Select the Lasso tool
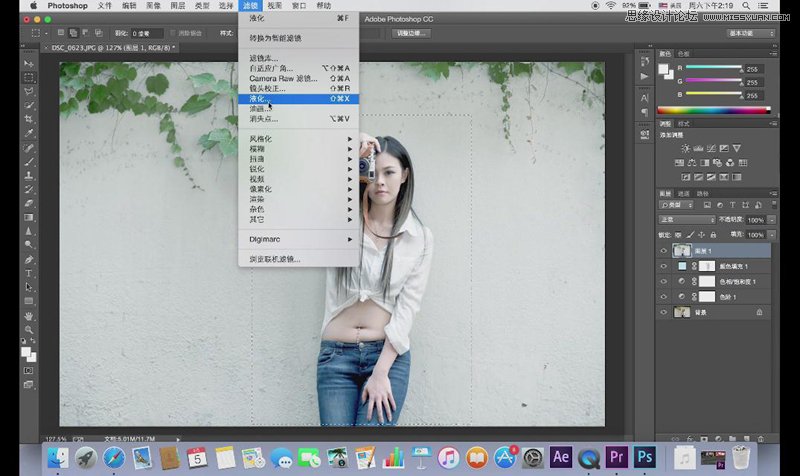 click(29, 91)
